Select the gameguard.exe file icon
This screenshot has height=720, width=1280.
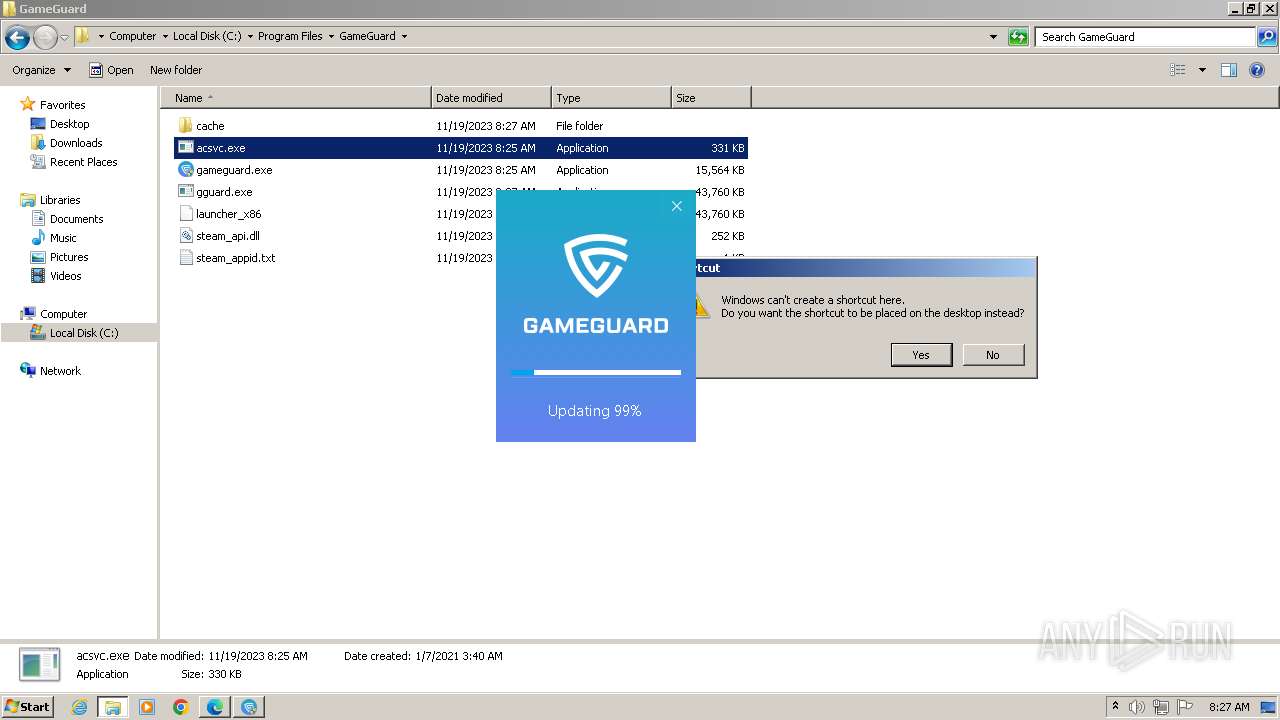click(x=185, y=170)
